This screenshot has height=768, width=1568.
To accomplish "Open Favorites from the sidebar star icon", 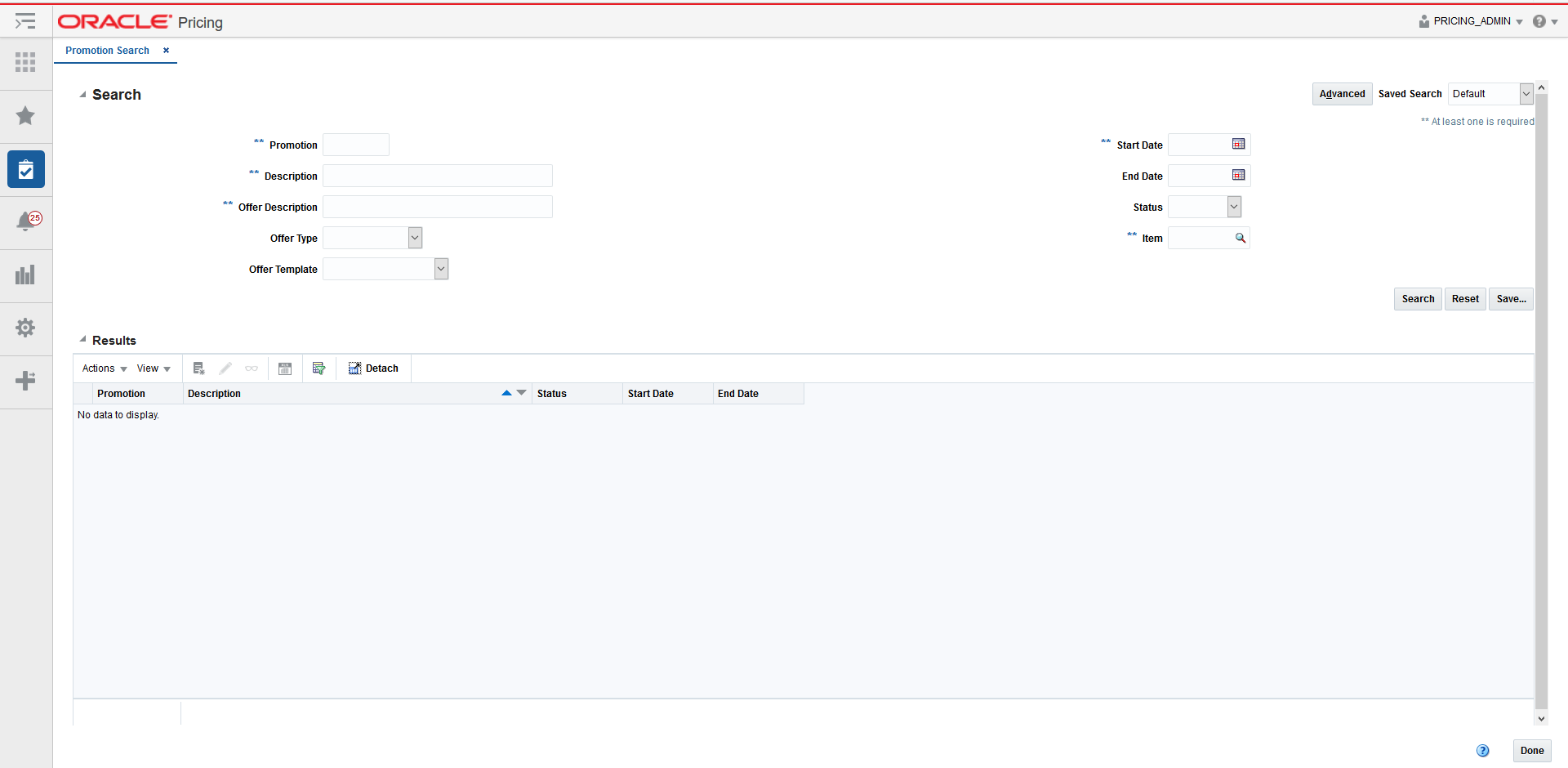I will tap(25, 115).
